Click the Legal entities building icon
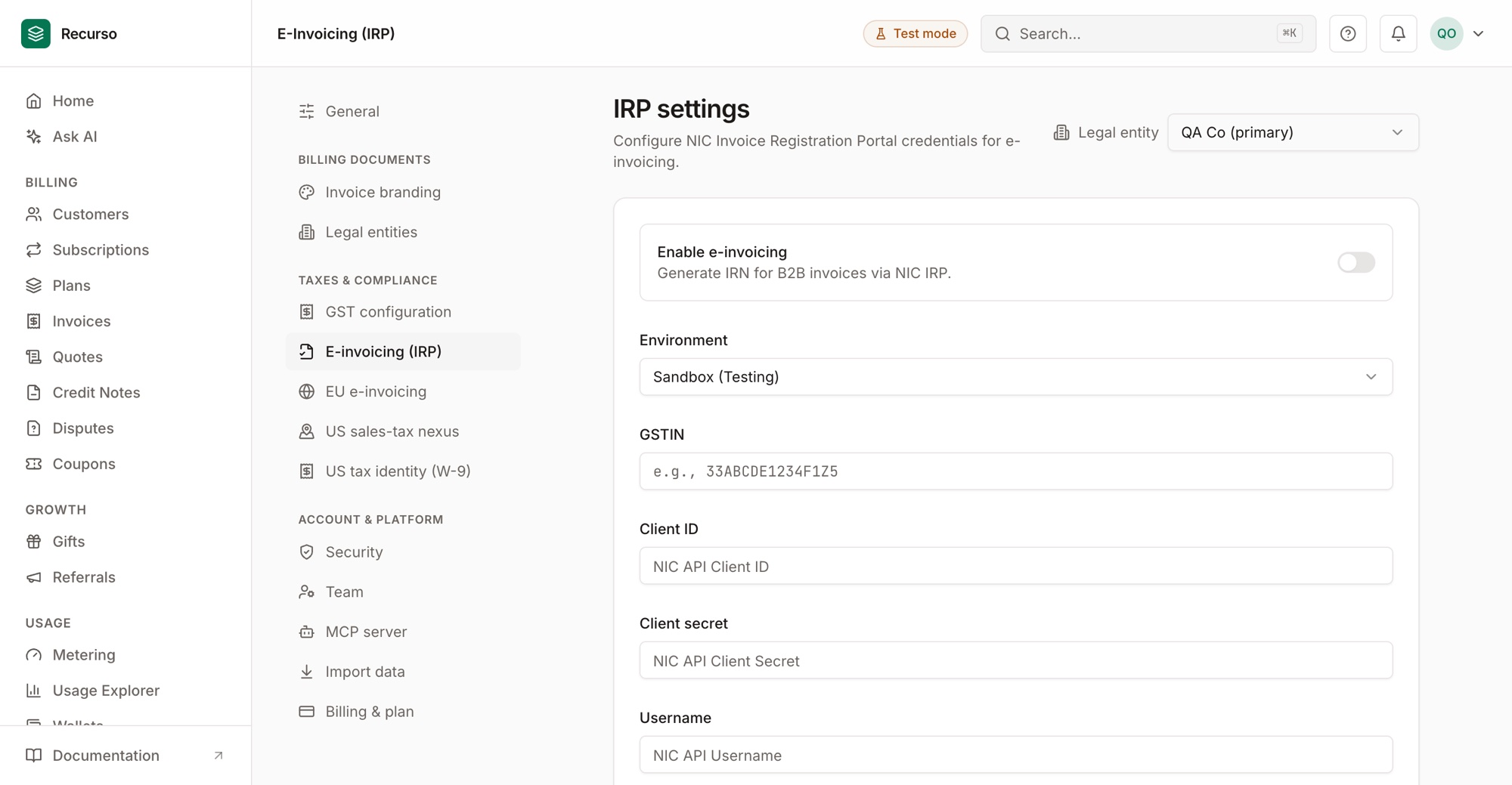This screenshot has height=785, width=1512. [306, 232]
